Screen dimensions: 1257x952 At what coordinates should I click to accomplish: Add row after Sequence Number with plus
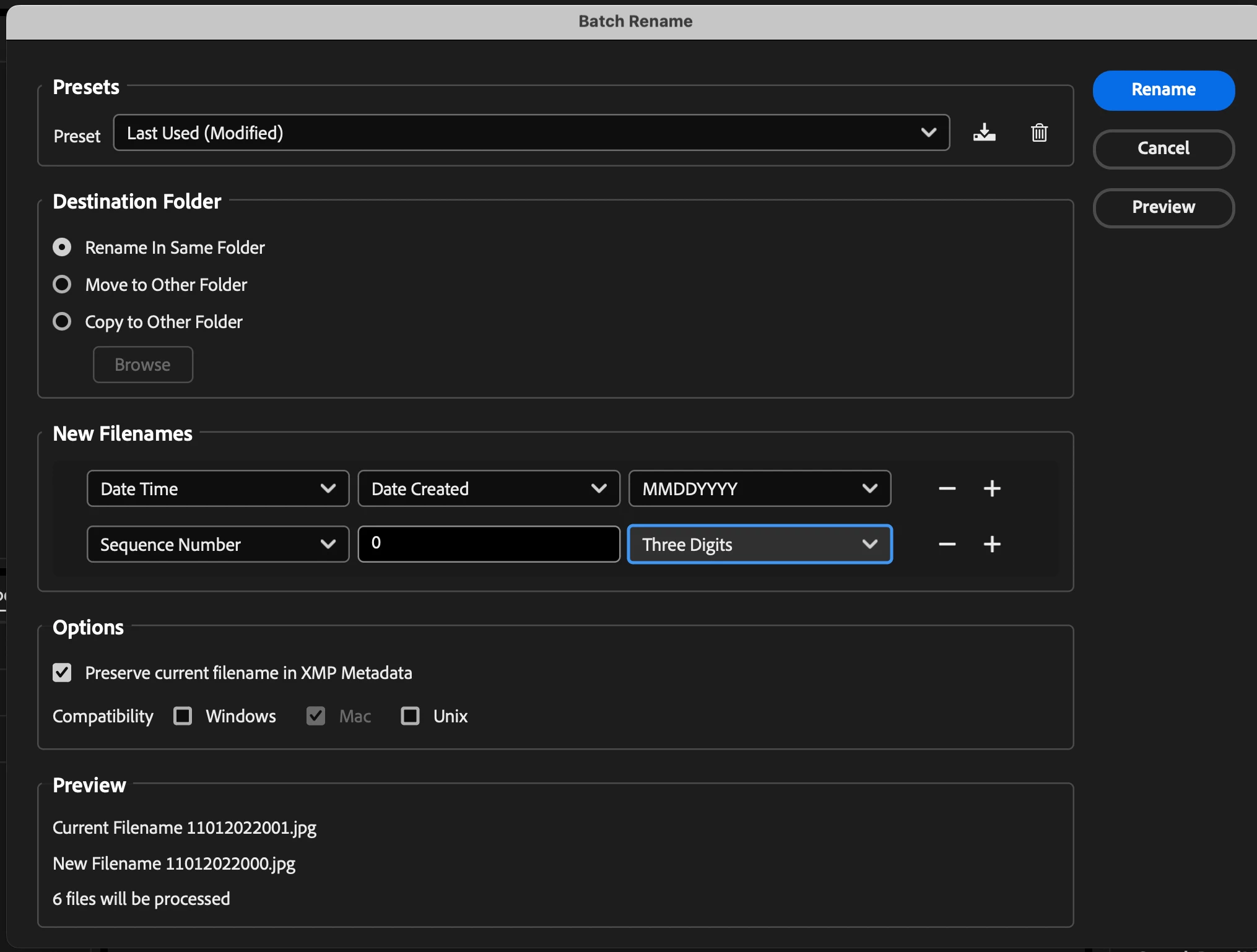coord(992,544)
